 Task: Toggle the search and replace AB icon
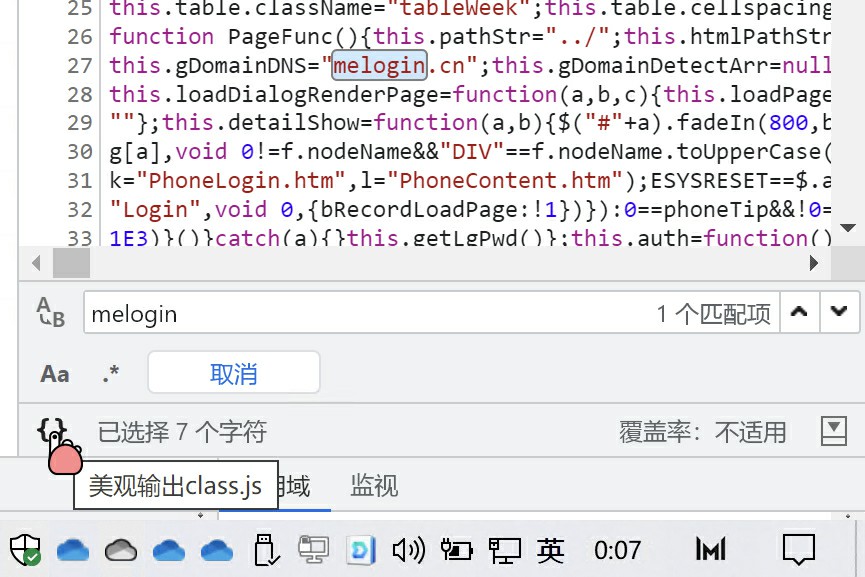coord(50,313)
